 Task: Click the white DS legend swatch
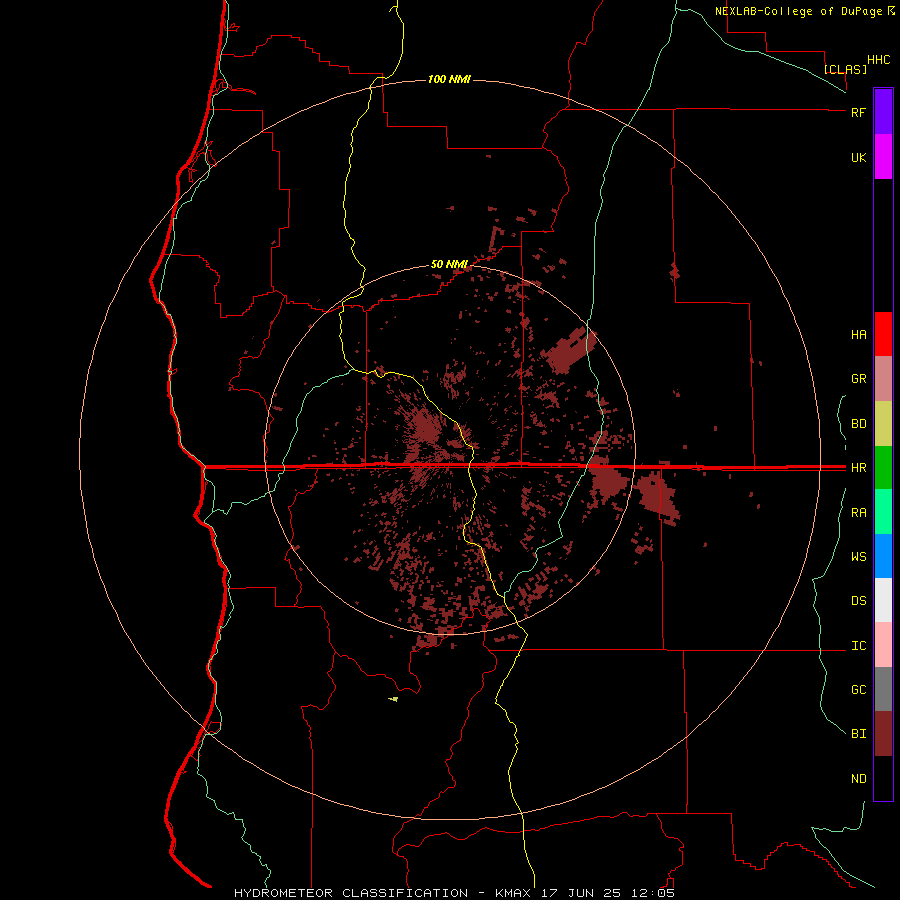coord(883,600)
